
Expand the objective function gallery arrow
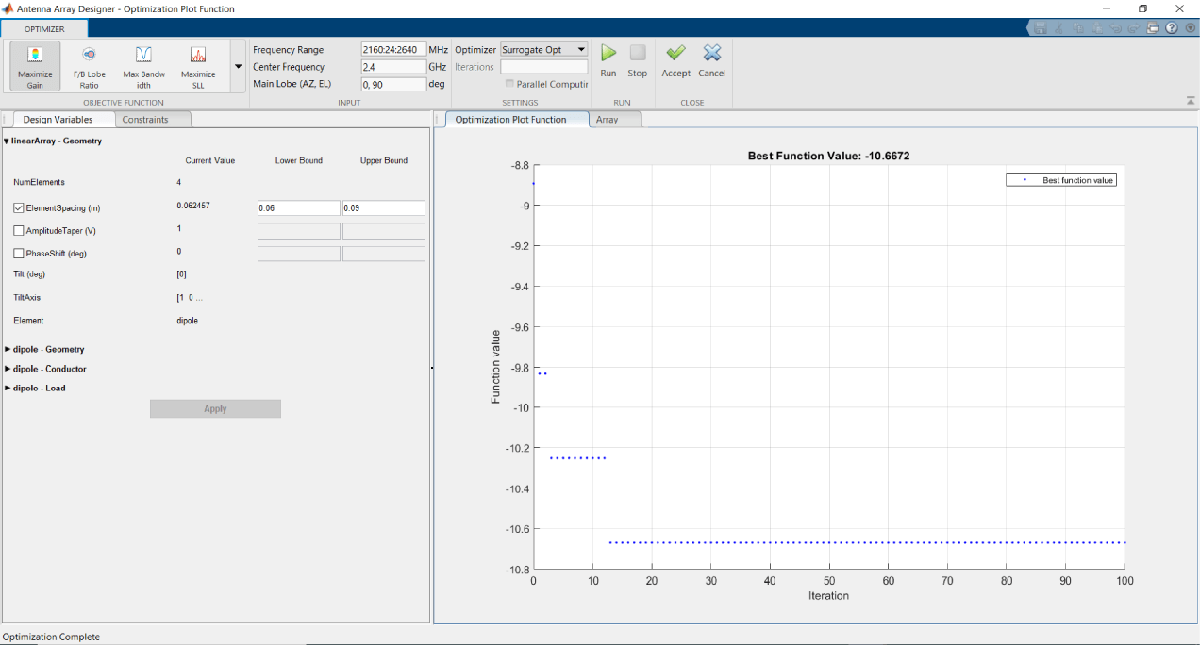(238, 67)
